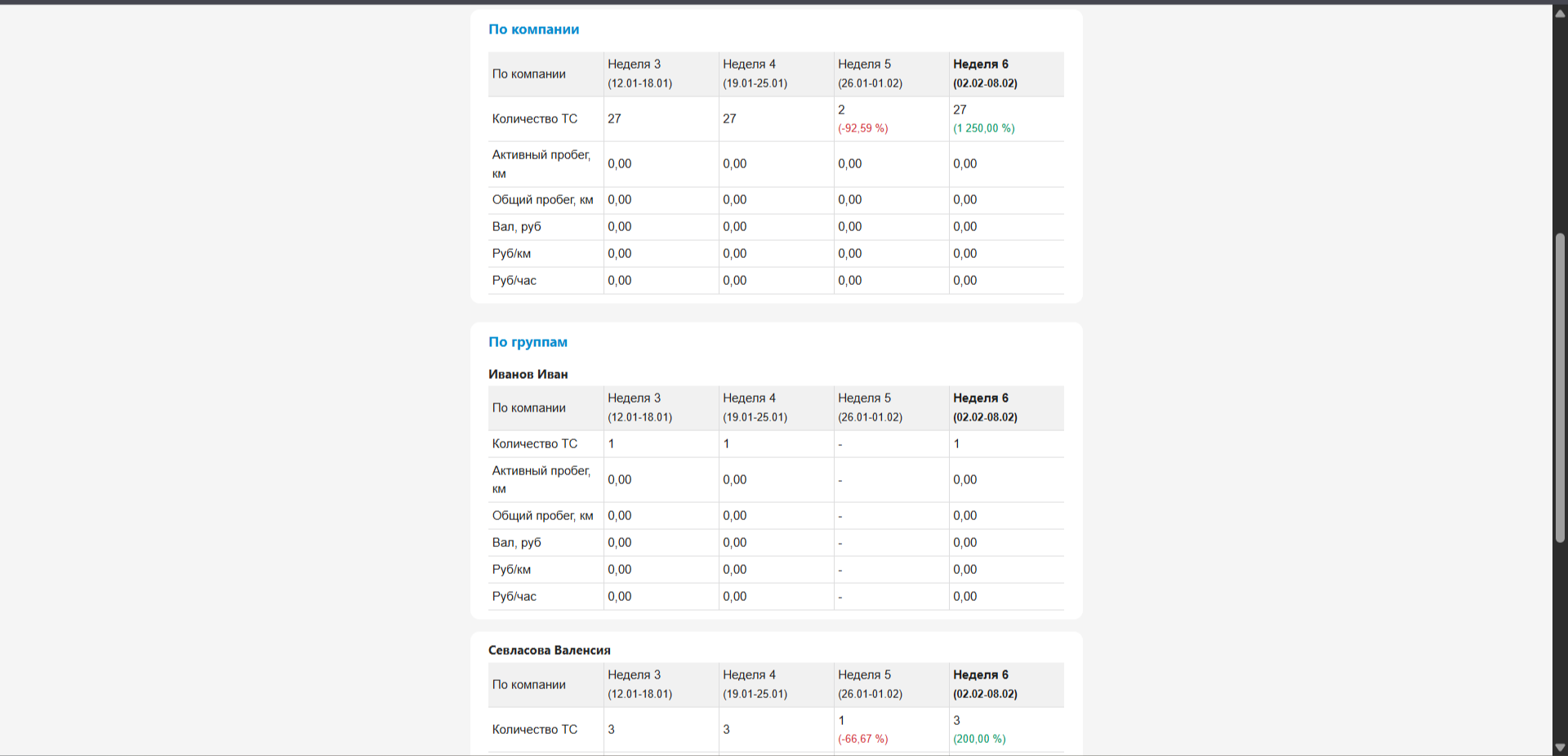Click "Общий пробег, км" label in top company table
The width and height of the screenshot is (1568, 756).
click(x=542, y=200)
